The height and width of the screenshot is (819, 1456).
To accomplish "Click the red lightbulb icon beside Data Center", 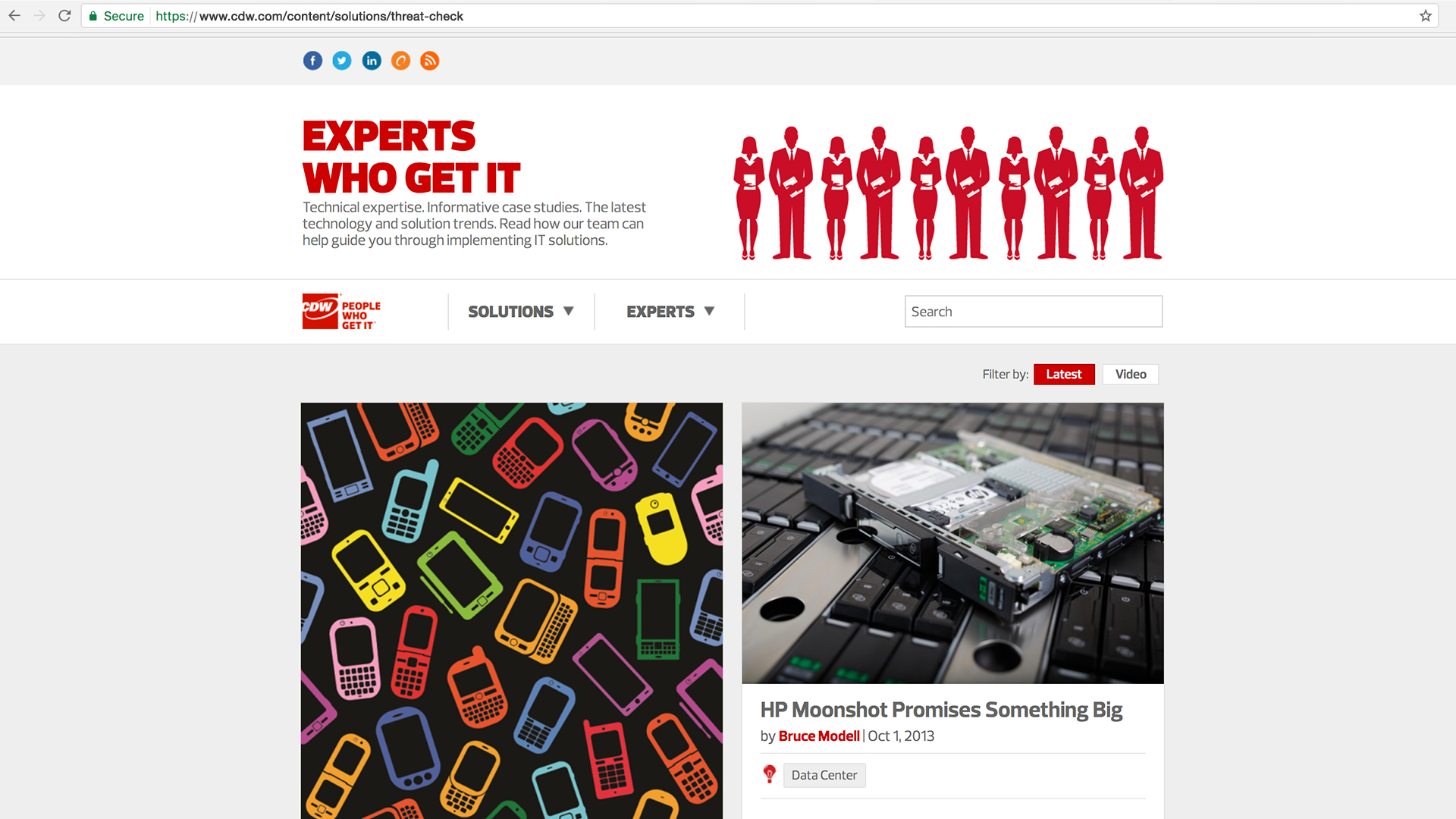I will 769,774.
